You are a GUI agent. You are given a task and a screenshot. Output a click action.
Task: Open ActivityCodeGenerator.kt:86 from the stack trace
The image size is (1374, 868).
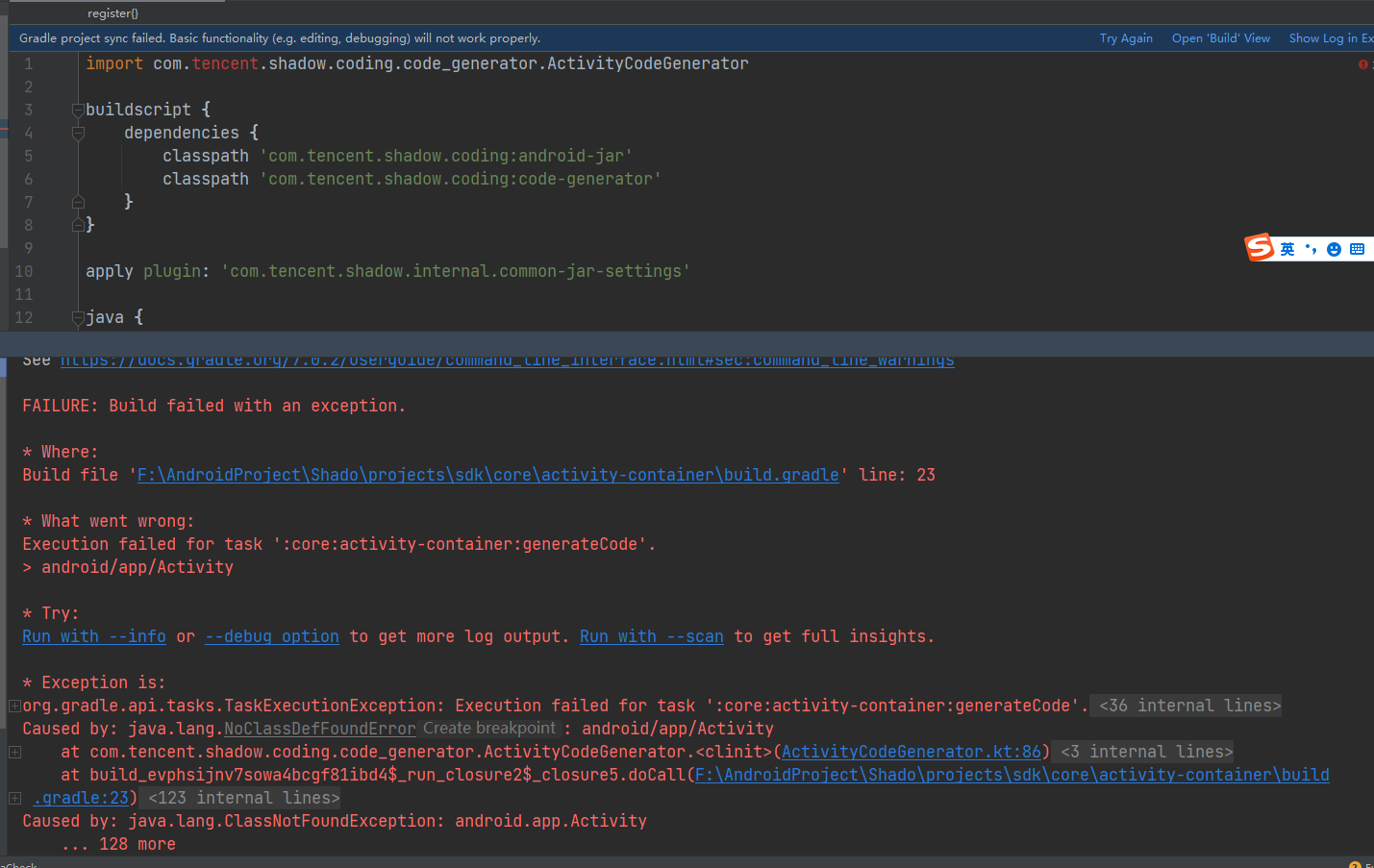911,752
